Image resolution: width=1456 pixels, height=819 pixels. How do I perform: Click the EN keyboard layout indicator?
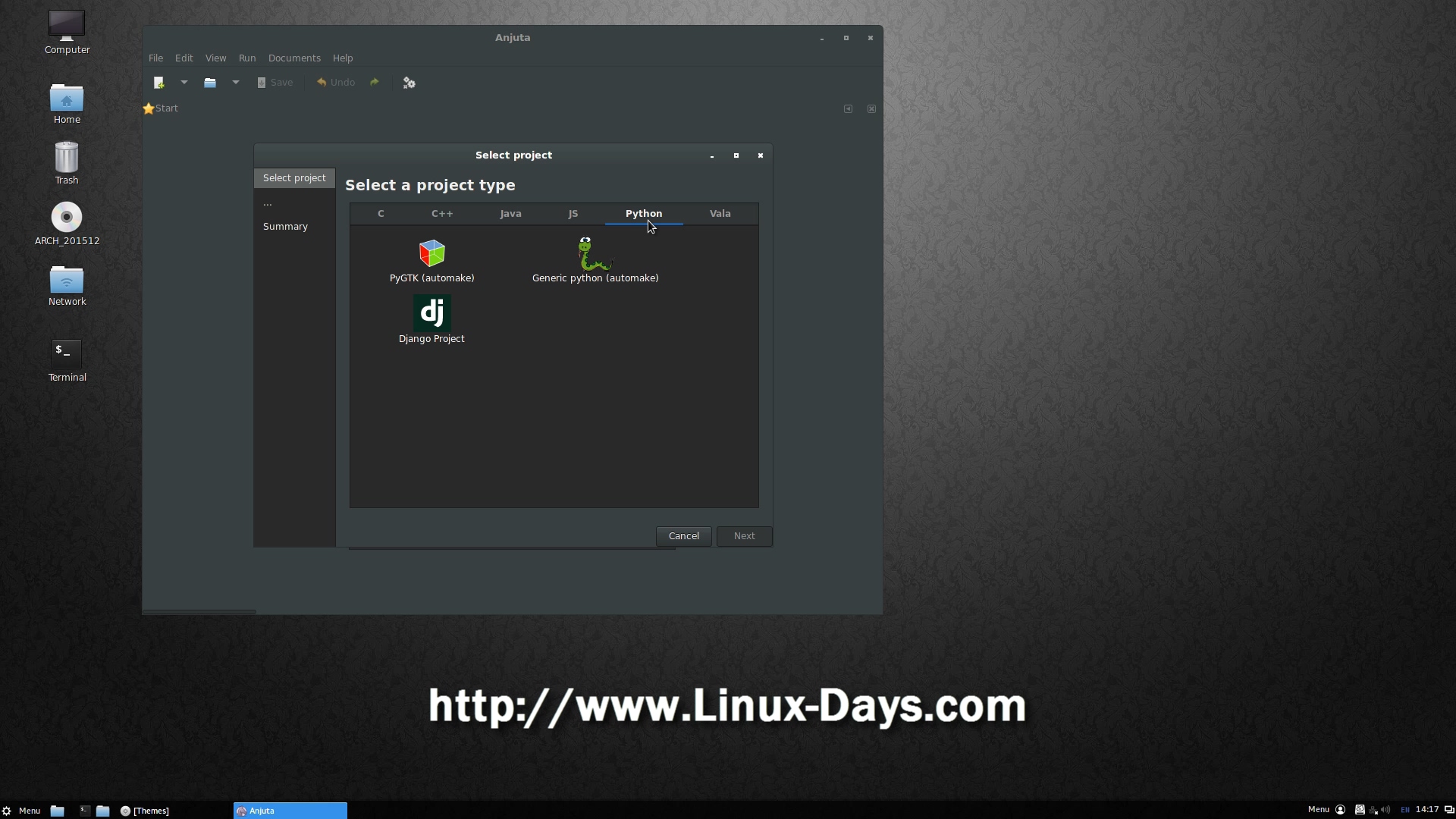coord(1405,810)
